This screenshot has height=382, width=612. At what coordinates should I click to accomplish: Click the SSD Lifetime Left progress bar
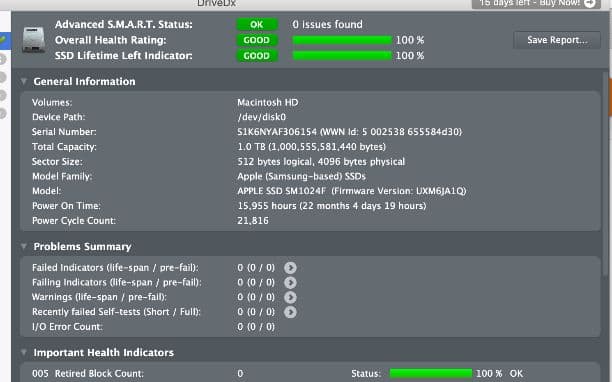point(342,56)
